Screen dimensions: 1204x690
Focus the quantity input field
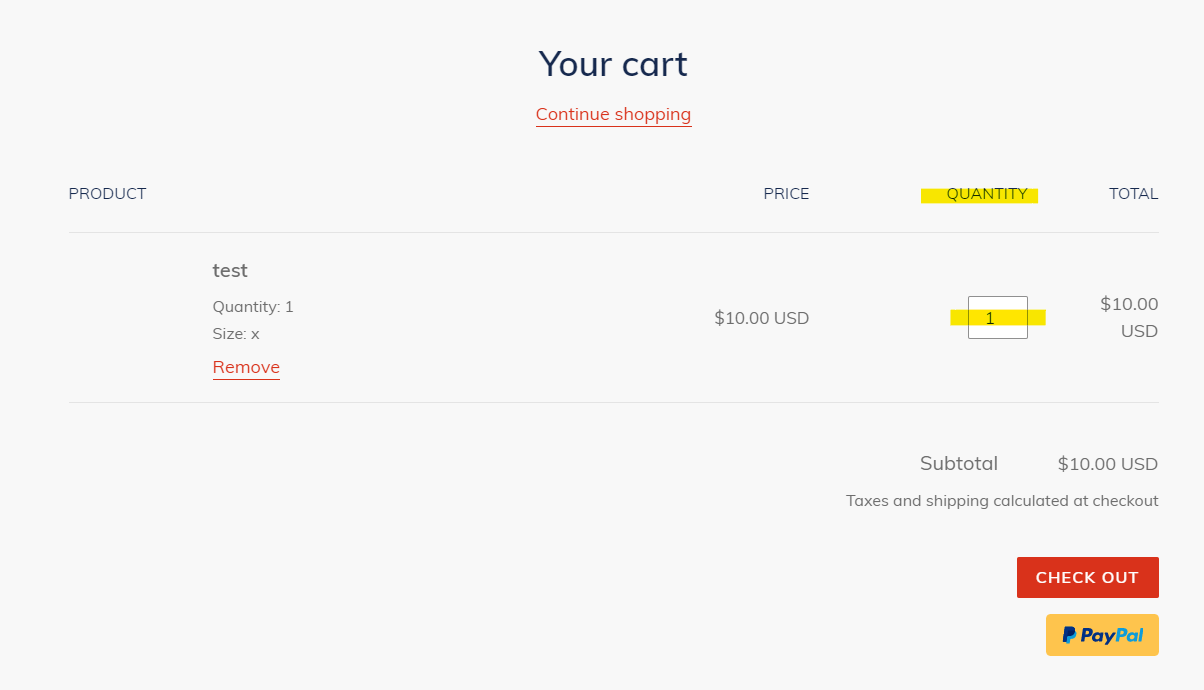click(x=997, y=318)
